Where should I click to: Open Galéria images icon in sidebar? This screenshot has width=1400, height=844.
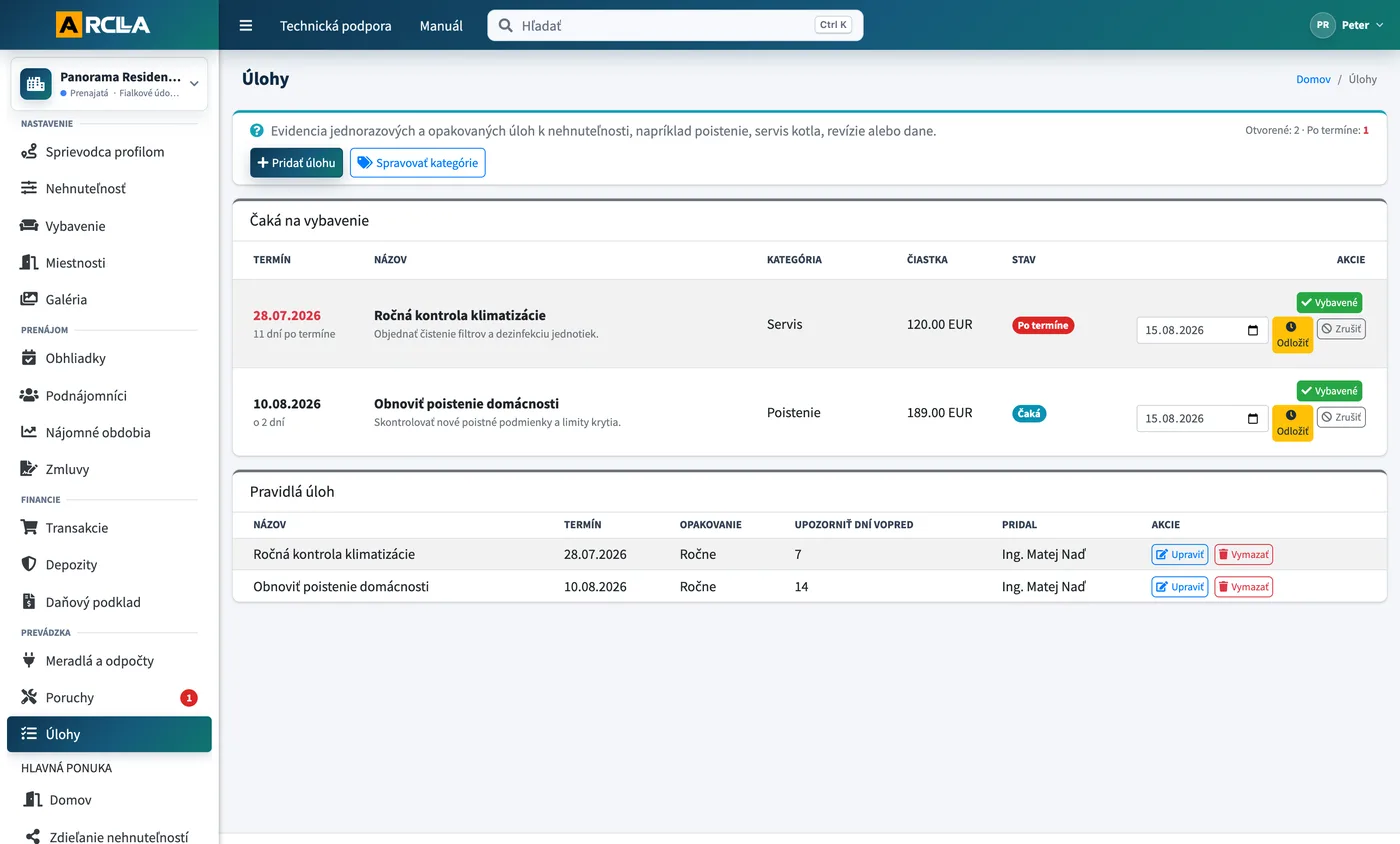[x=29, y=299]
